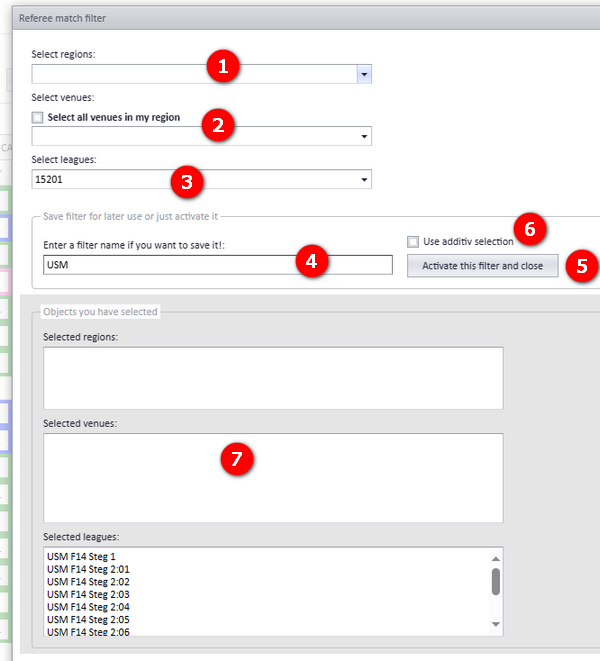600x661 pixels.
Task: Click Activate this filter and close
Action: click(482, 266)
